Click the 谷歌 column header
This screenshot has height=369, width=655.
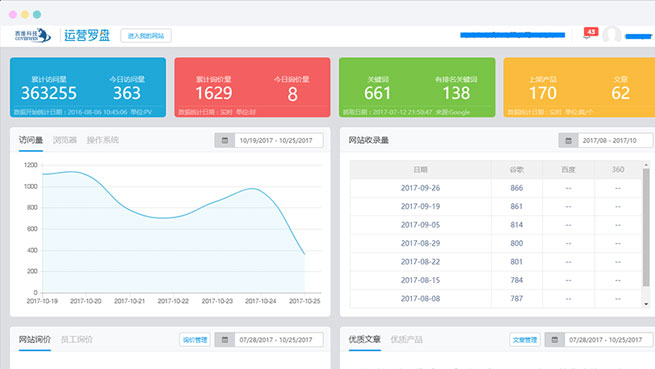coord(517,170)
